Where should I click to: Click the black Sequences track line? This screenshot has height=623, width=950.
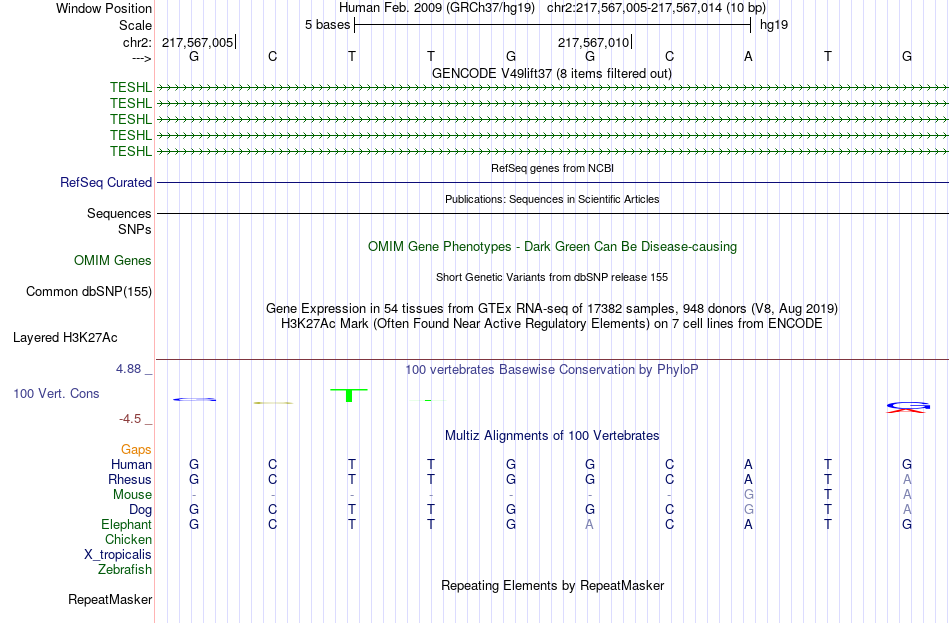[552, 213]
